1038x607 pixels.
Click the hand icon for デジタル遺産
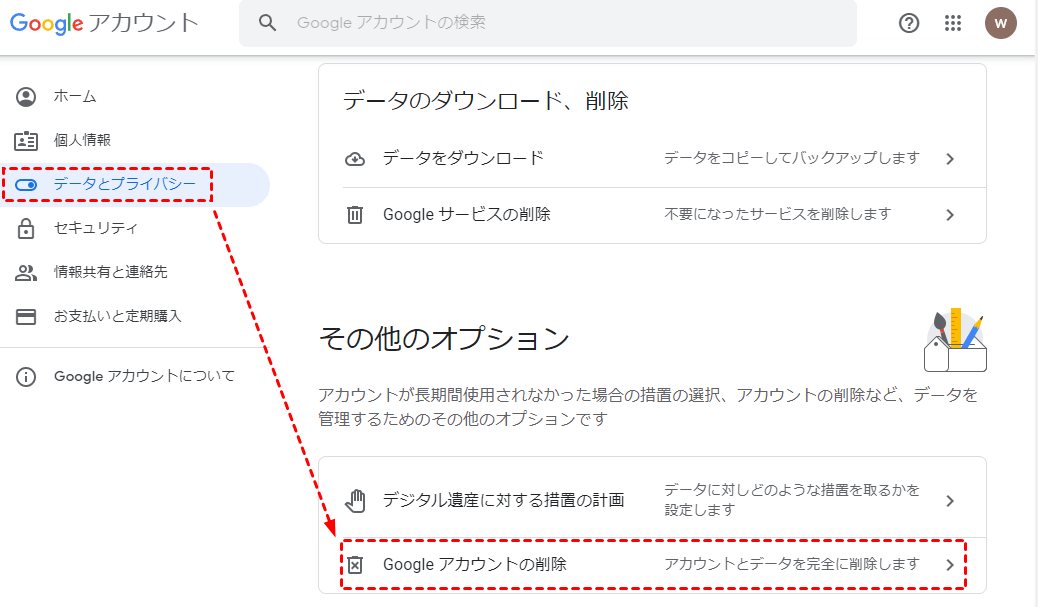point(355,501)
